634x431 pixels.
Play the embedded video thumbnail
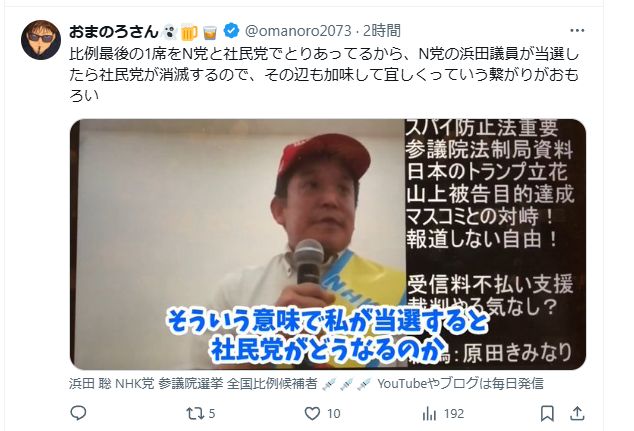(328, 244)
